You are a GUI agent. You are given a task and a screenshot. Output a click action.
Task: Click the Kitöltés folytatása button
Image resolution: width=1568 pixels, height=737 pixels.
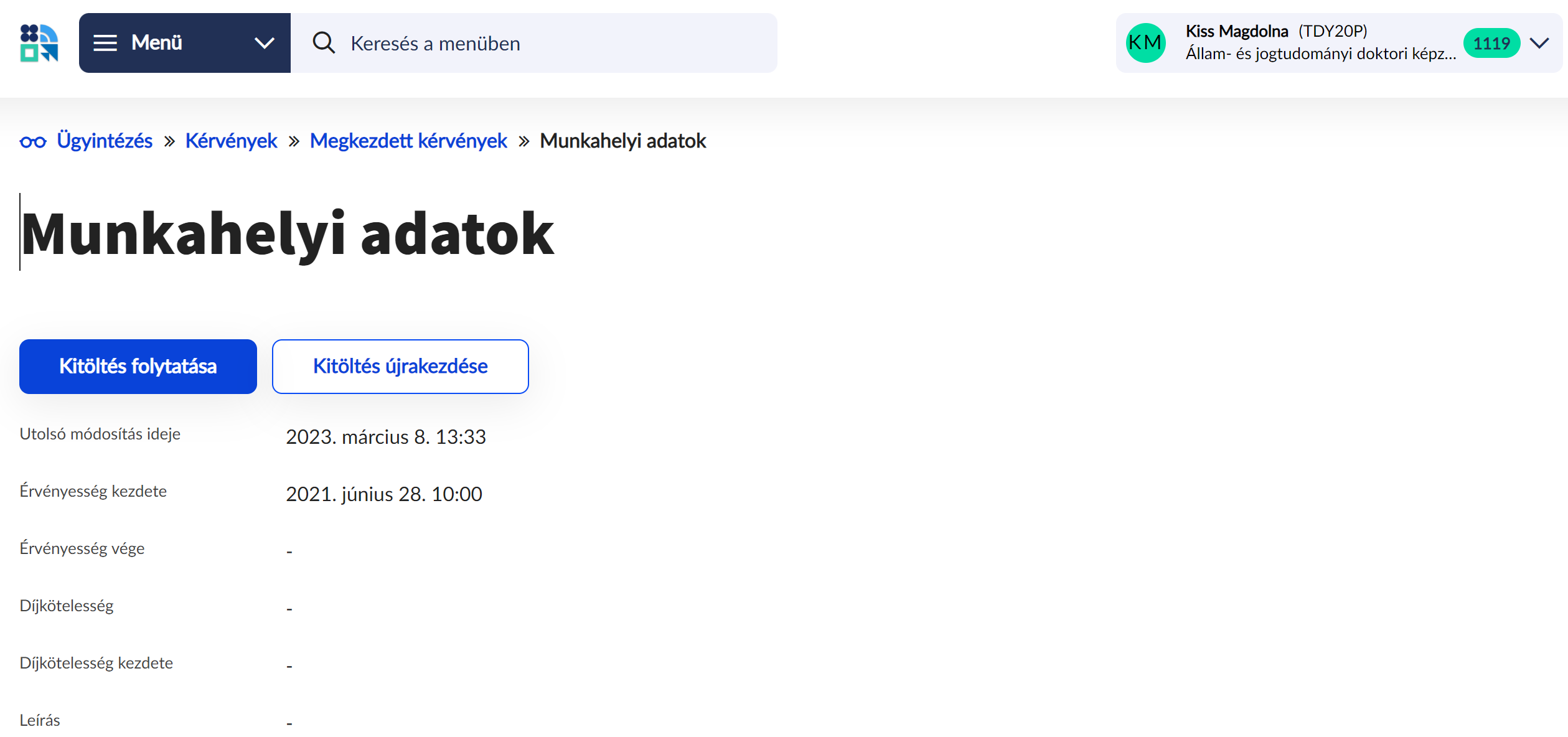coord(138,366)
